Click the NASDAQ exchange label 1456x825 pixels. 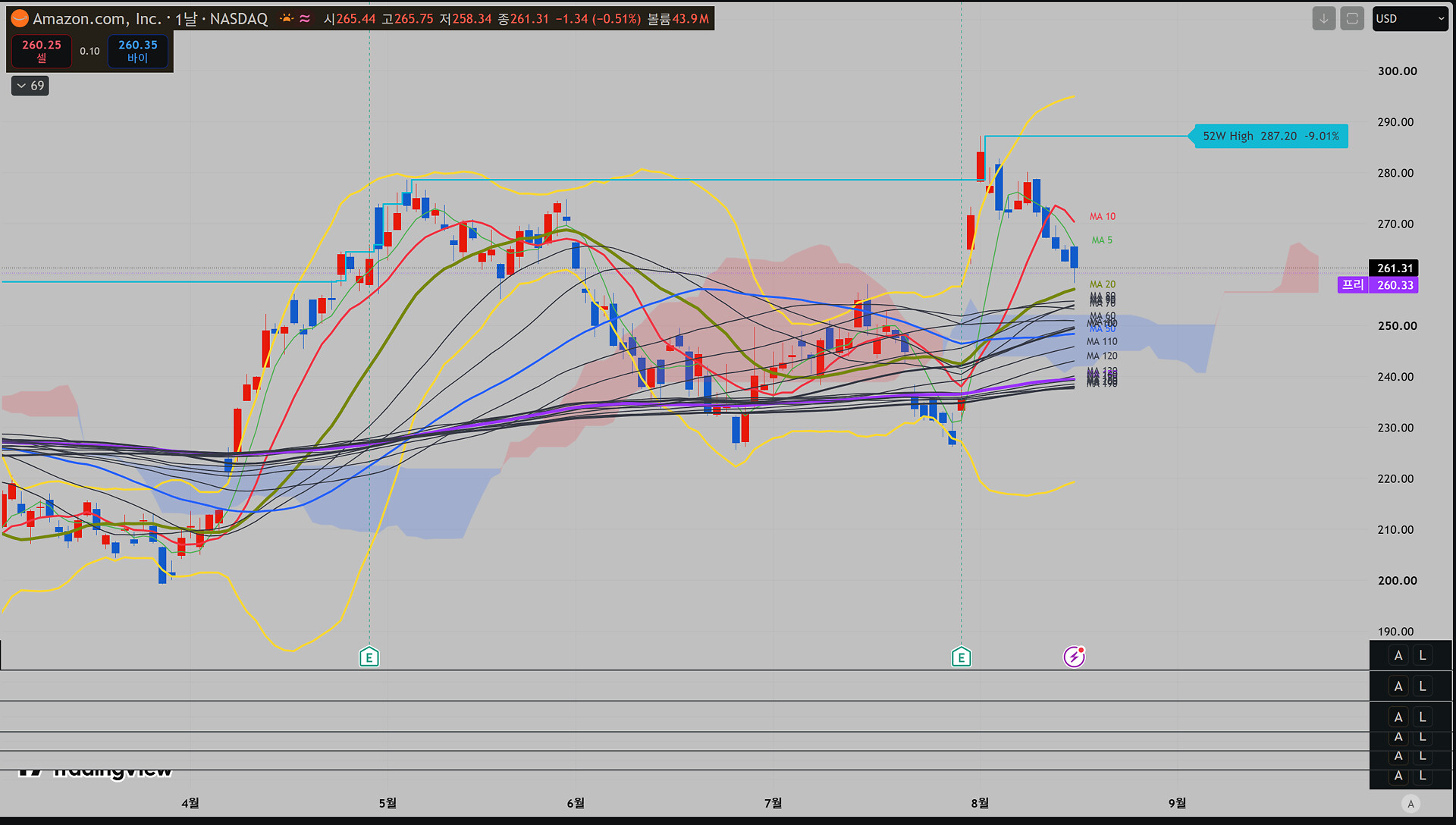tap(239, 18)
